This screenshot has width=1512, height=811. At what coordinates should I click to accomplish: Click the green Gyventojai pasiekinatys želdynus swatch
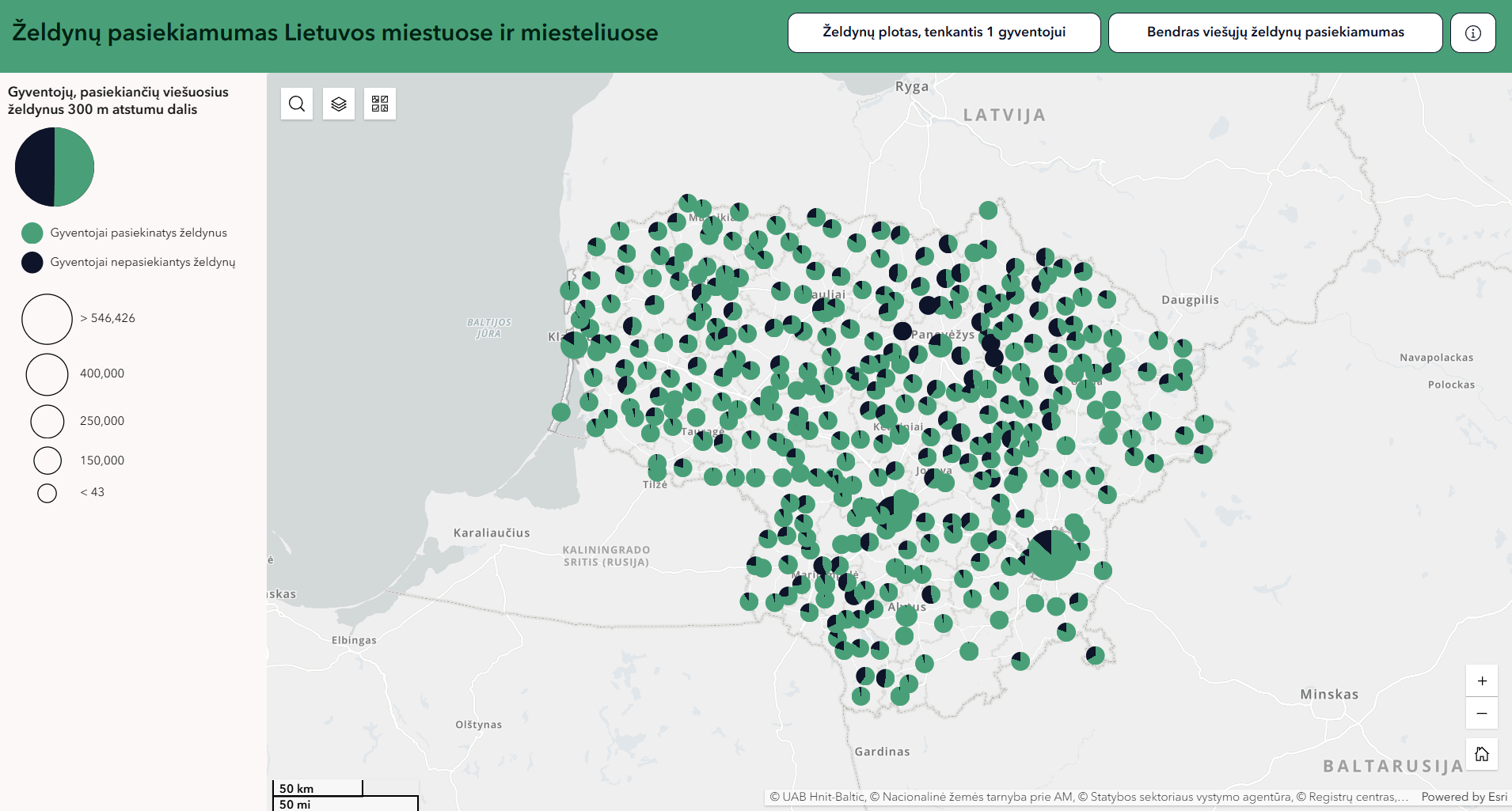(x=32, y=233)
